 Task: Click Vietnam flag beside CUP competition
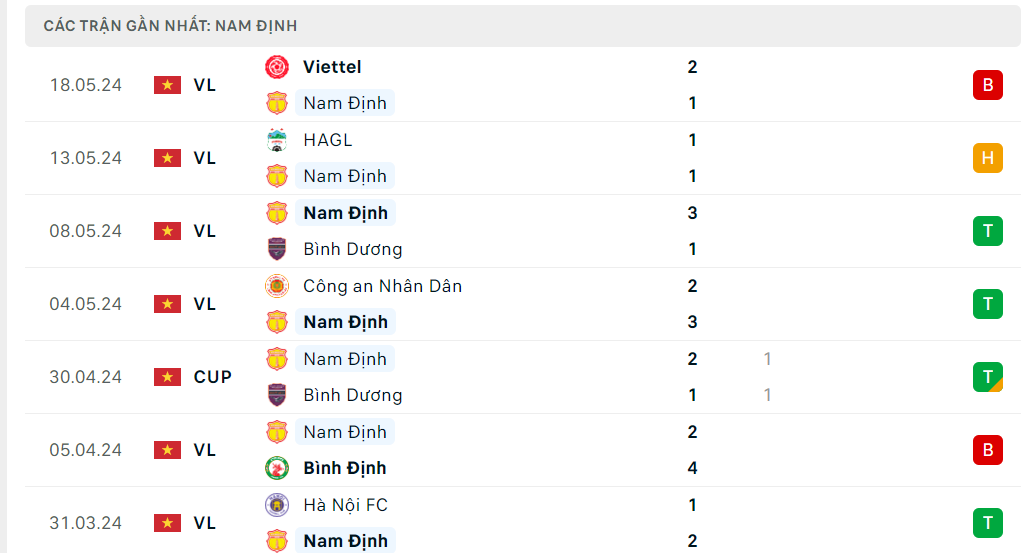click(167, 377)
